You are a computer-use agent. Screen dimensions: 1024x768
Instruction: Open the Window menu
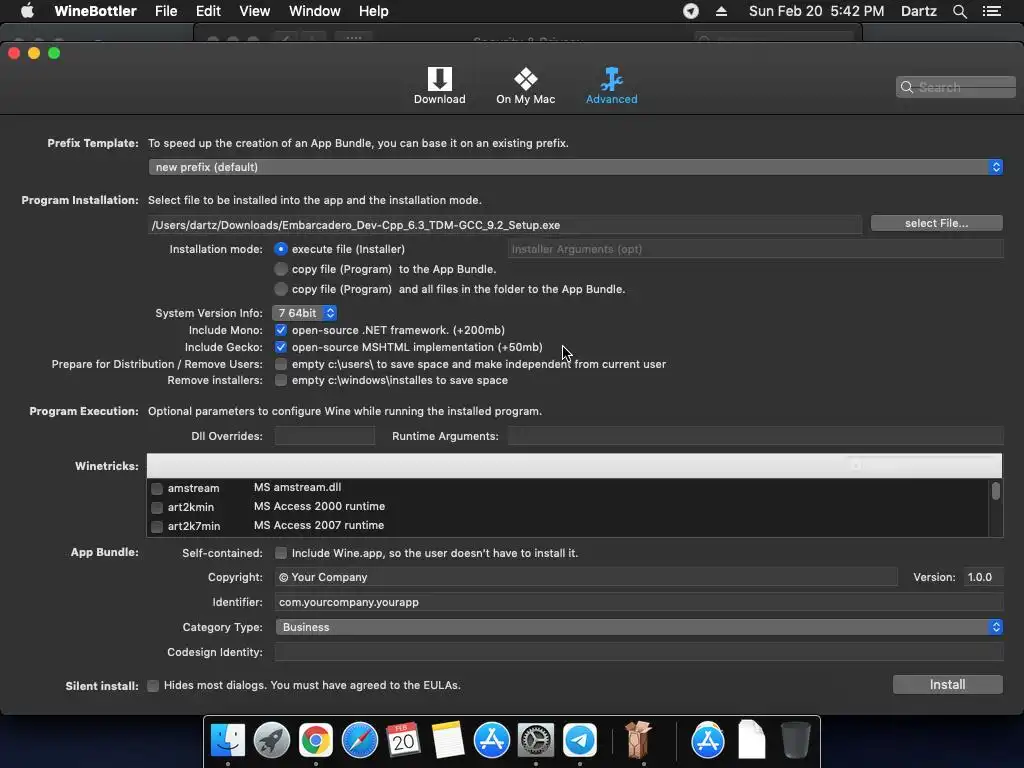coord(315,11)
